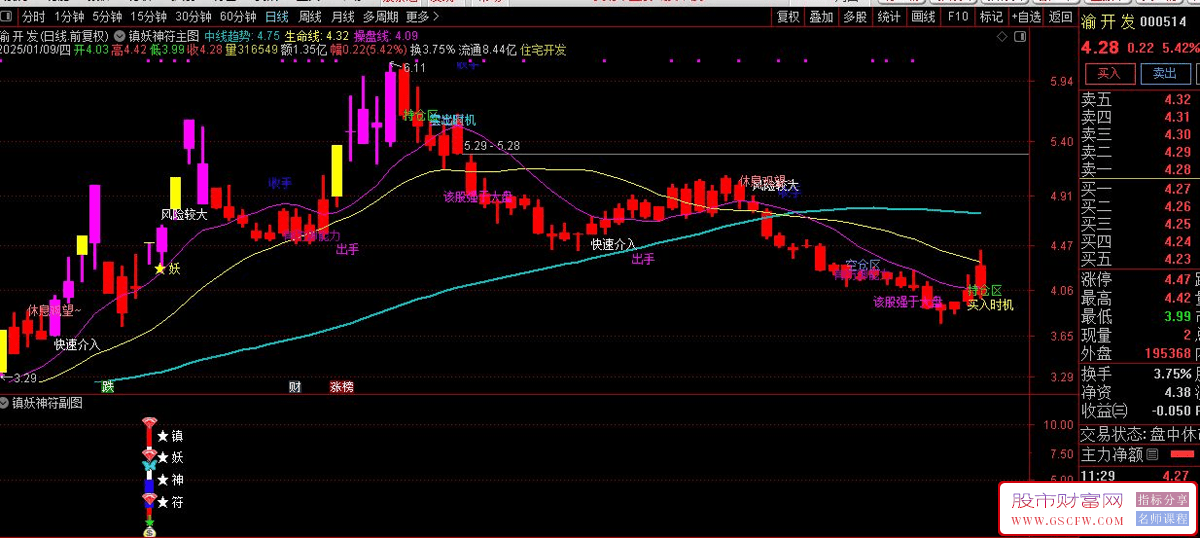This screenshot has height=538, width=1200.
Task: Click the 换手 3.75% value in side panel
Action: pyautogui.click(x=1173, y=373)
